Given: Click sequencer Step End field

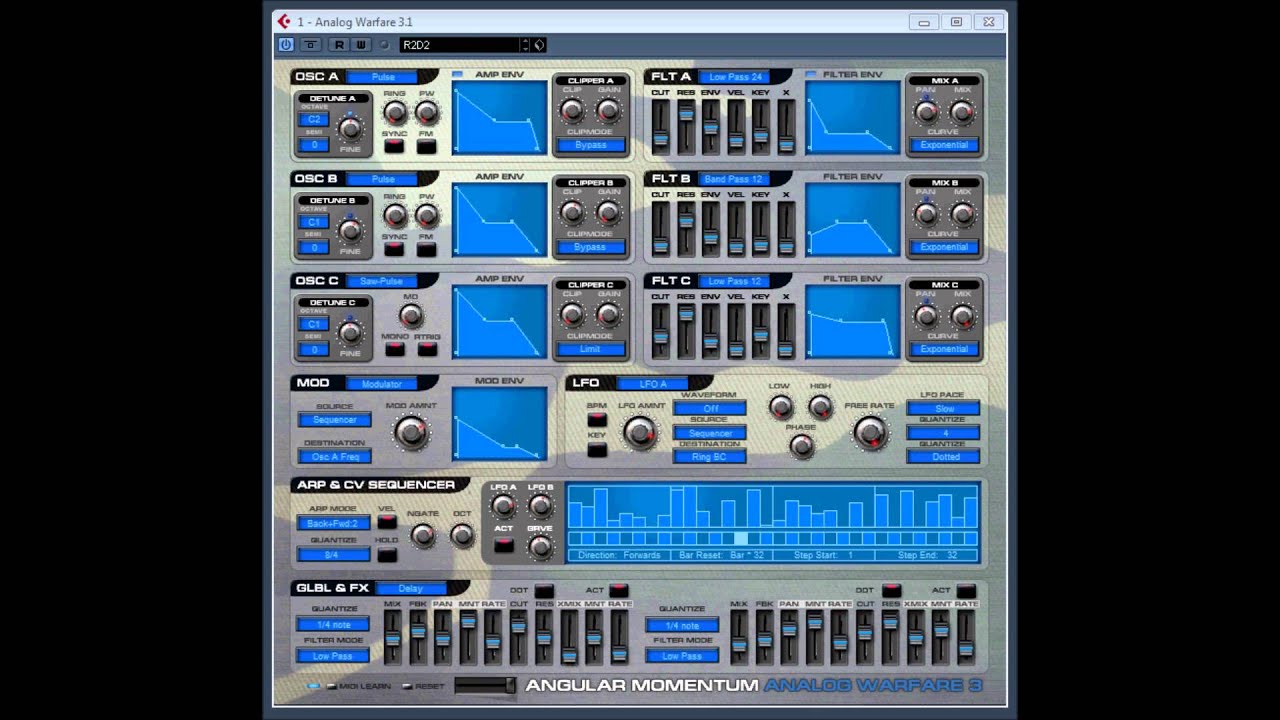Looking at the screenshot, I should coord(926,555).
